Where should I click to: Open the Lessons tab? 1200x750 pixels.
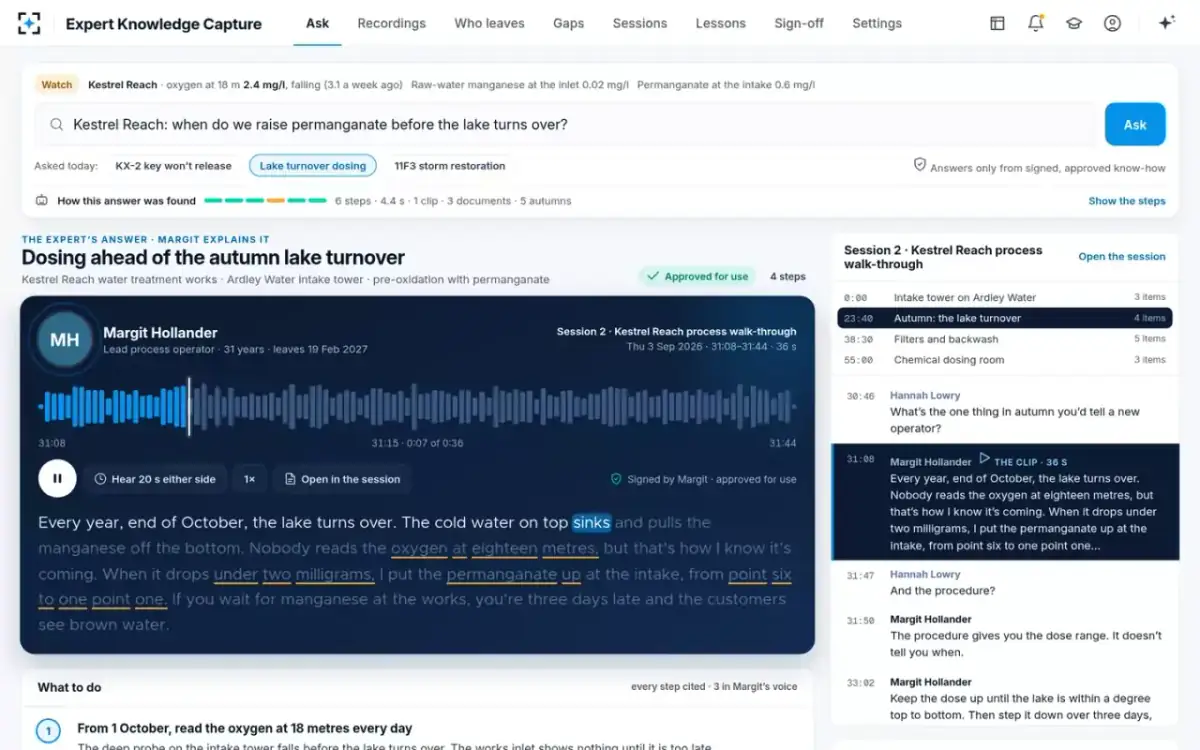(x=721, y=23)
